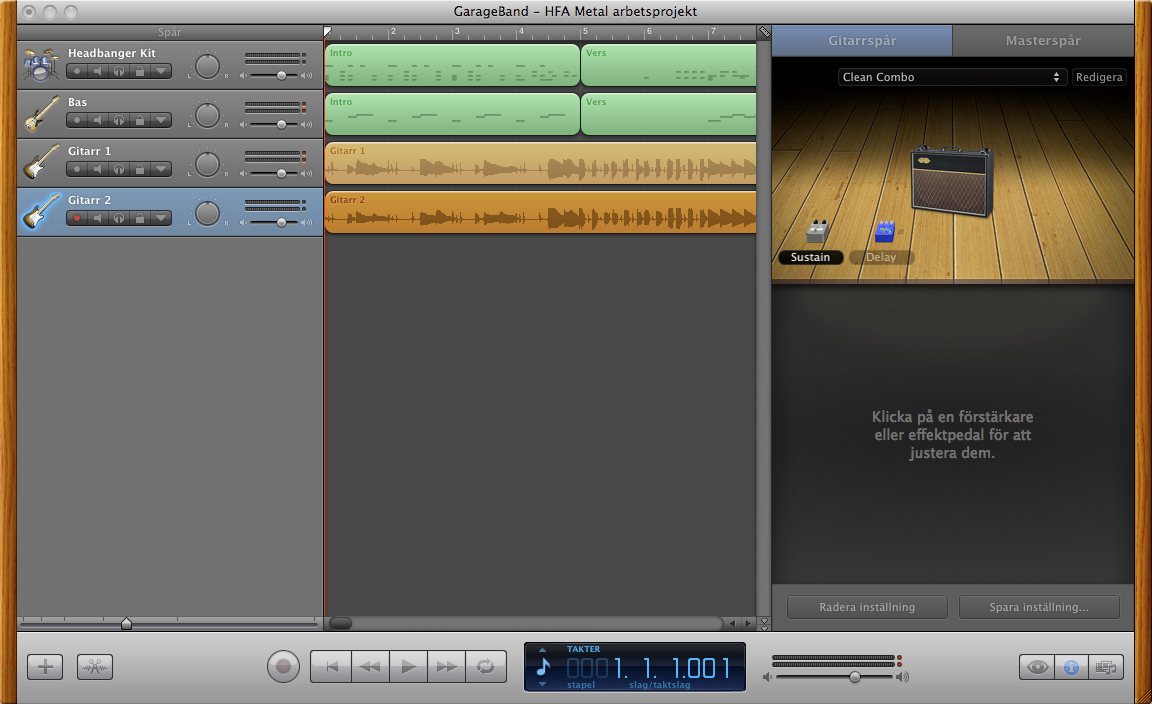Select the Clean Combo amplifier on stage

pyautogui.click(x=952, y=181)
